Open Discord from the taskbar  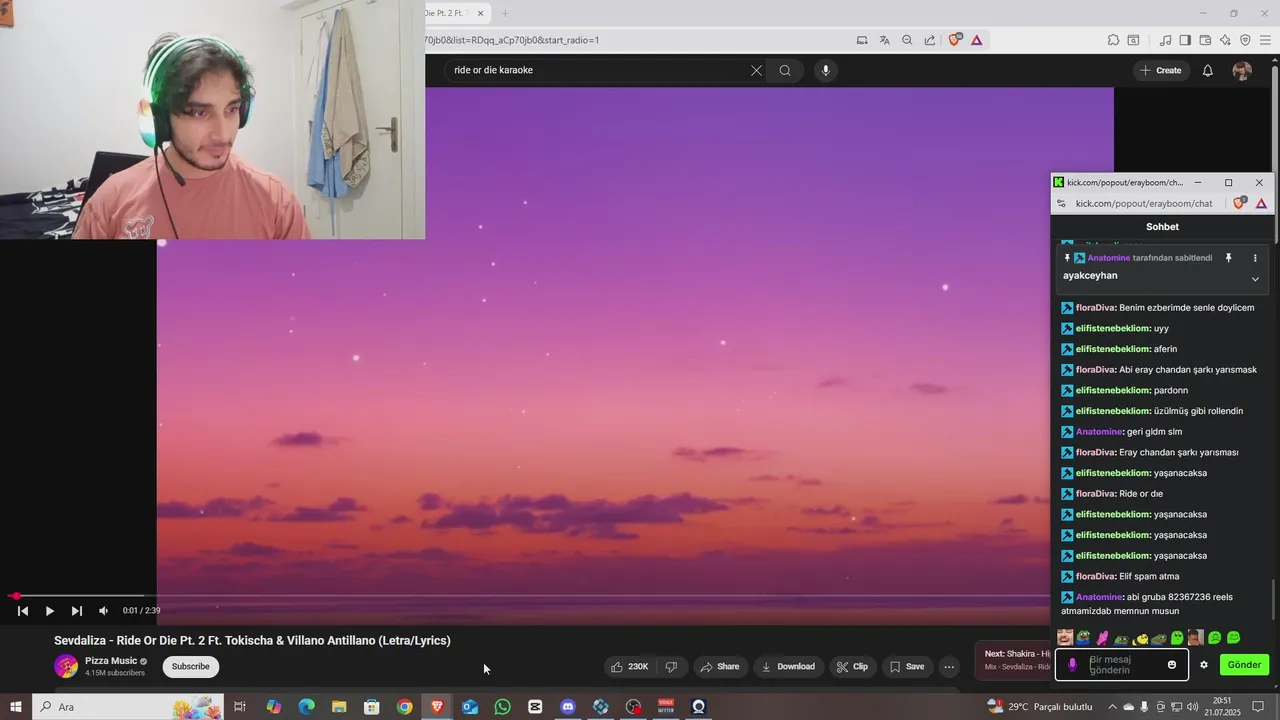pos(568,707)
